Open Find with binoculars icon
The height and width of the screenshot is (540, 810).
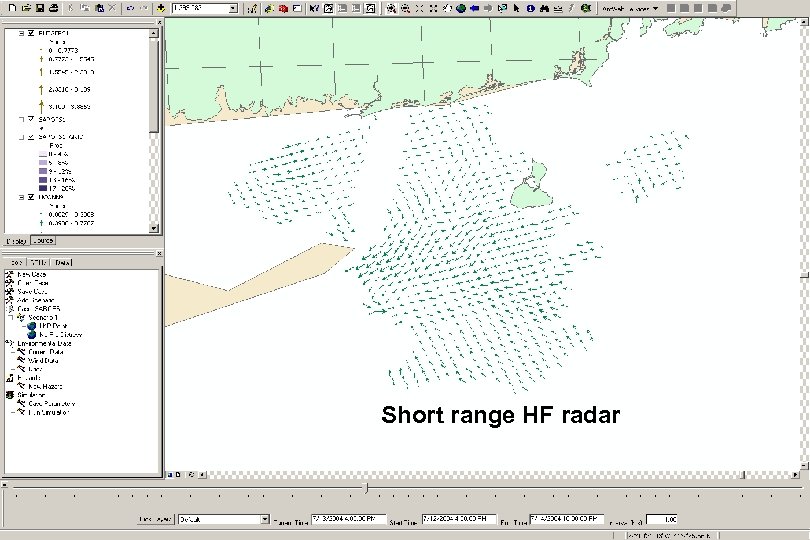point(544,8)
